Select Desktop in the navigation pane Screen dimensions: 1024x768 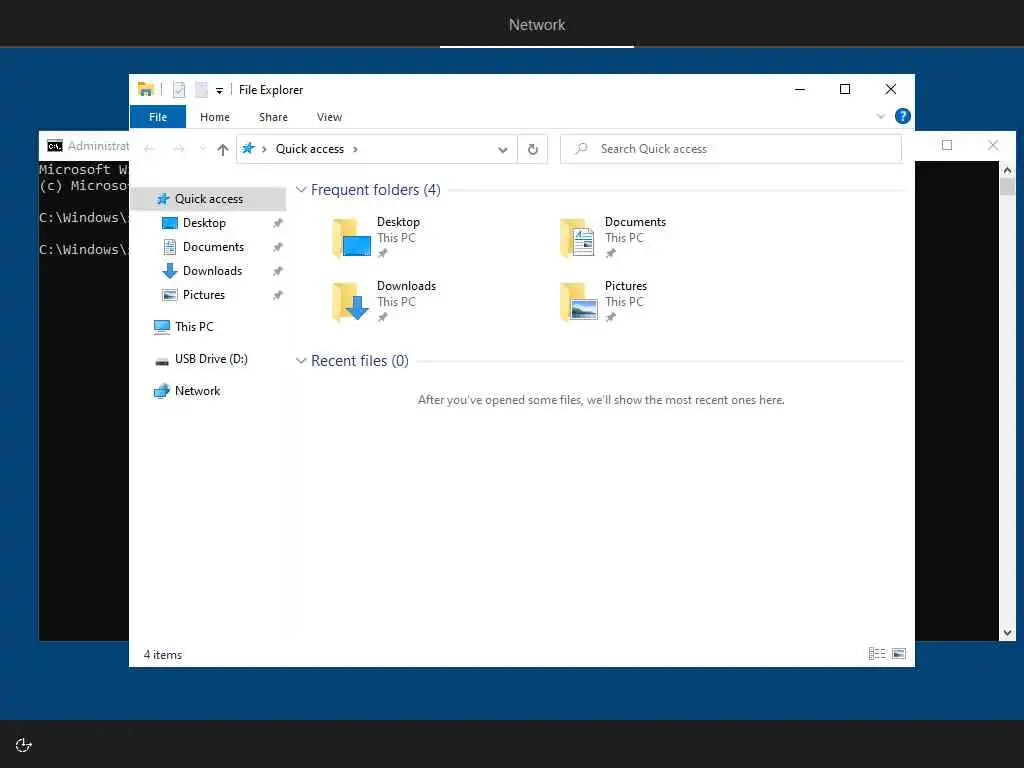pyautogui.click(x=204, y=223)
